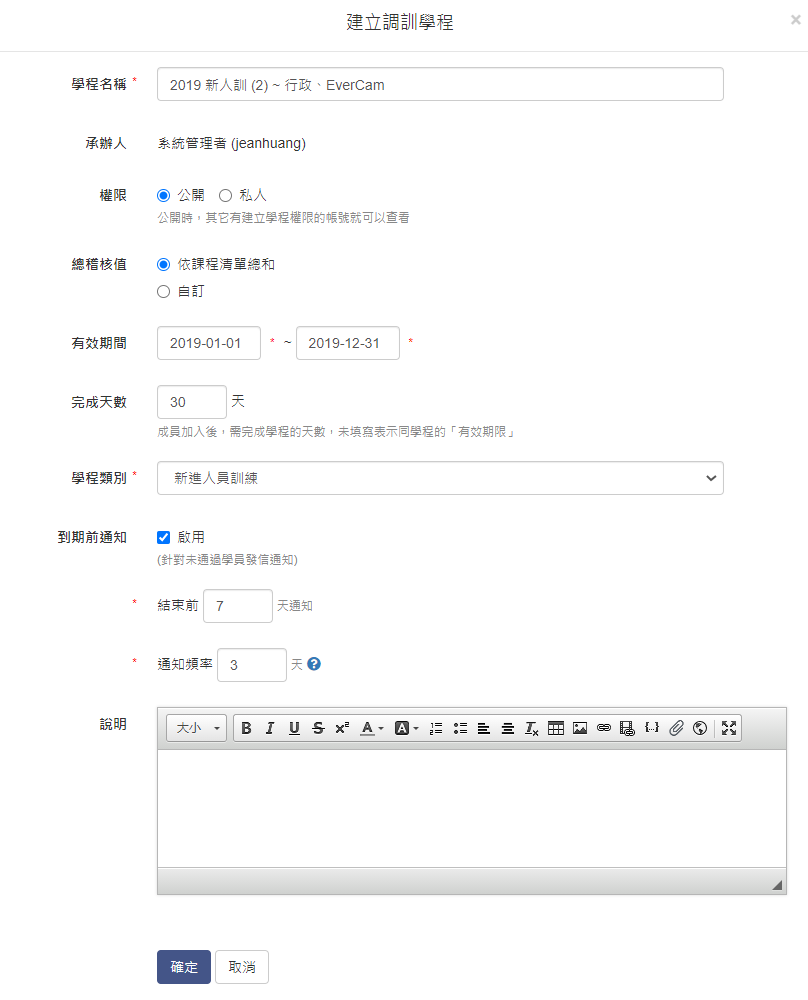This screenshot has width=808, height=1000.
Task: Open the notification frequency help icon
Action: [314, 664]
